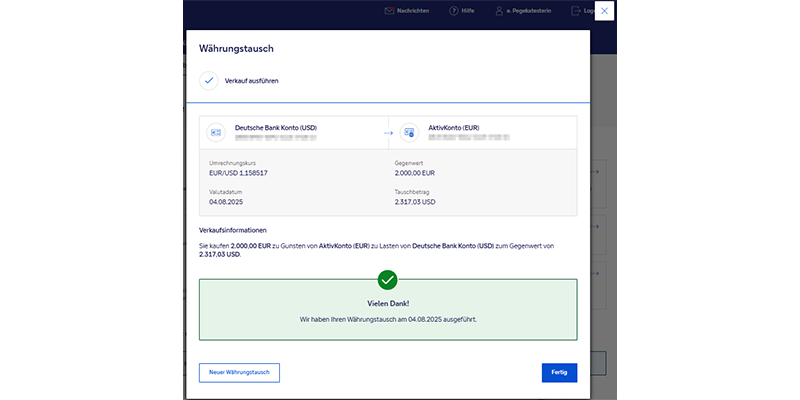
Task: Click the green success checkmark badge
Action: tap(388, 279)
